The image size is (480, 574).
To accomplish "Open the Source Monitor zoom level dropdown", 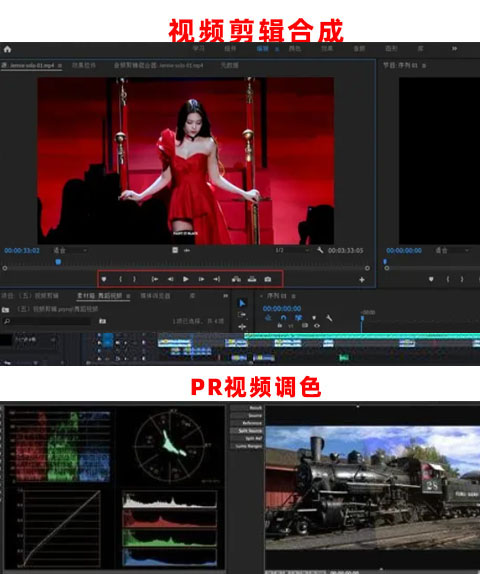I will click(x=70, y=250).
